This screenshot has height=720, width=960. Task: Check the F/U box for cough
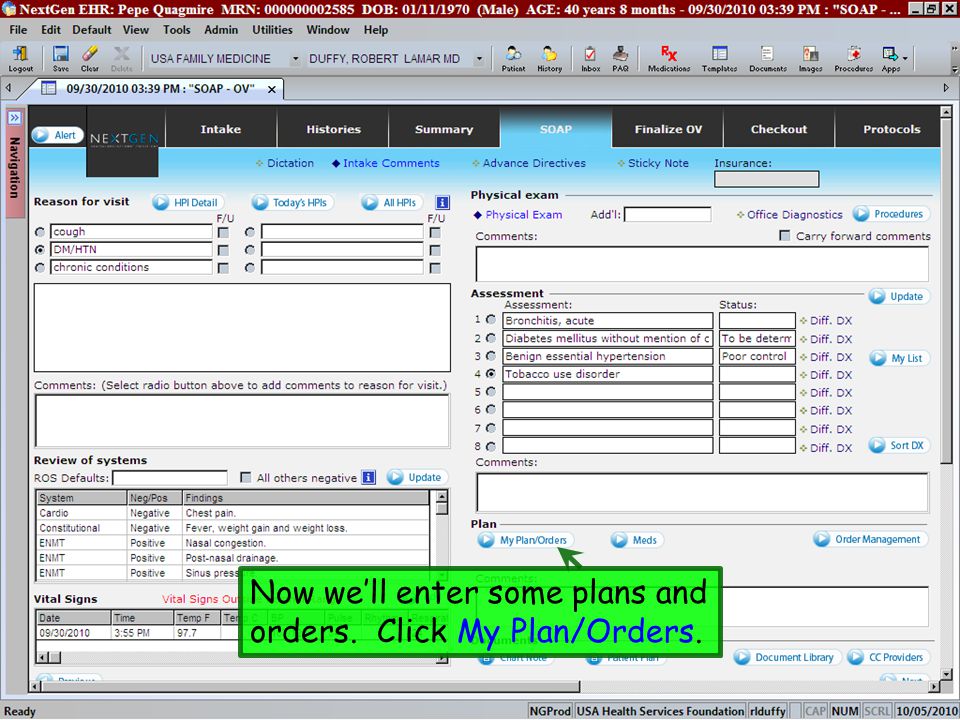pyautogui.click(x=223, y=233)
